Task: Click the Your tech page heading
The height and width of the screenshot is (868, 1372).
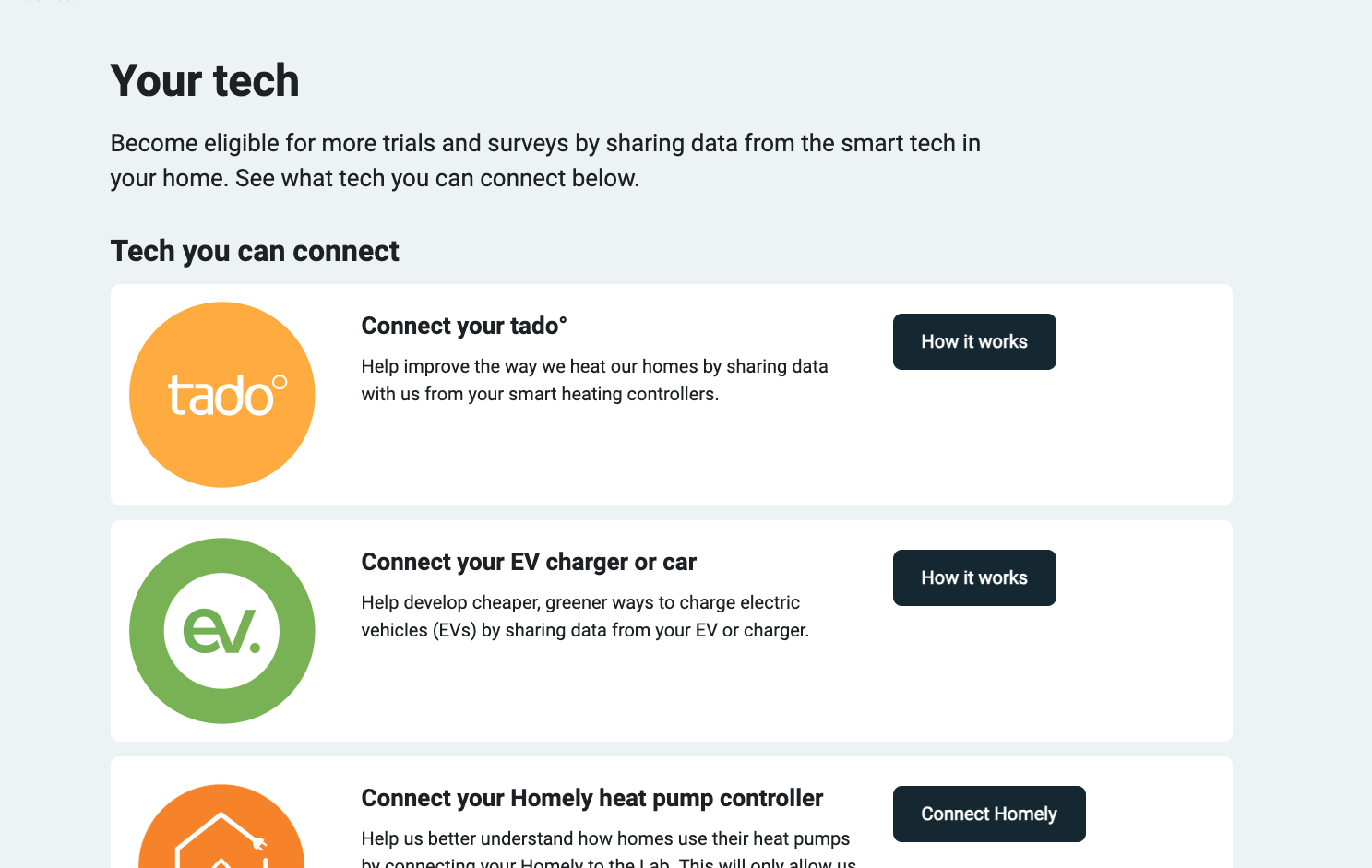Action: pyautogui.click(x=205, y=80)
